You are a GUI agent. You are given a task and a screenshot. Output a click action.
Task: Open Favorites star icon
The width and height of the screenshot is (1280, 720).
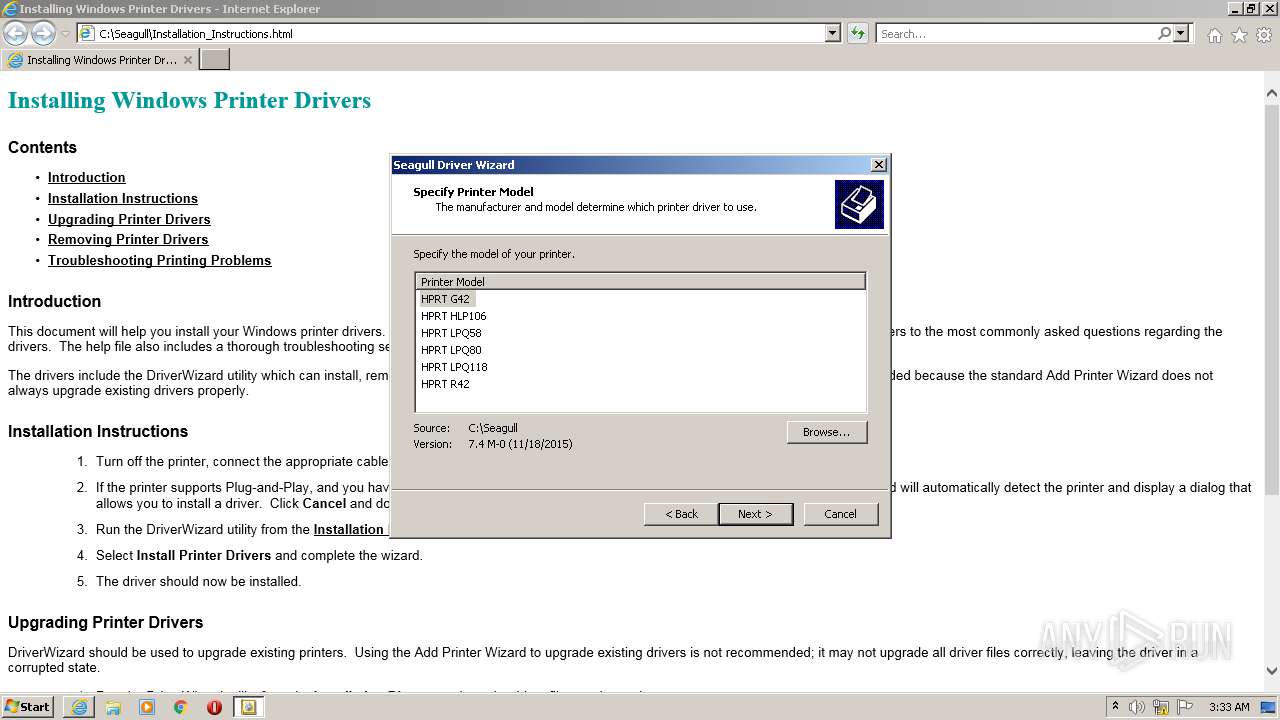(1239, 35)
